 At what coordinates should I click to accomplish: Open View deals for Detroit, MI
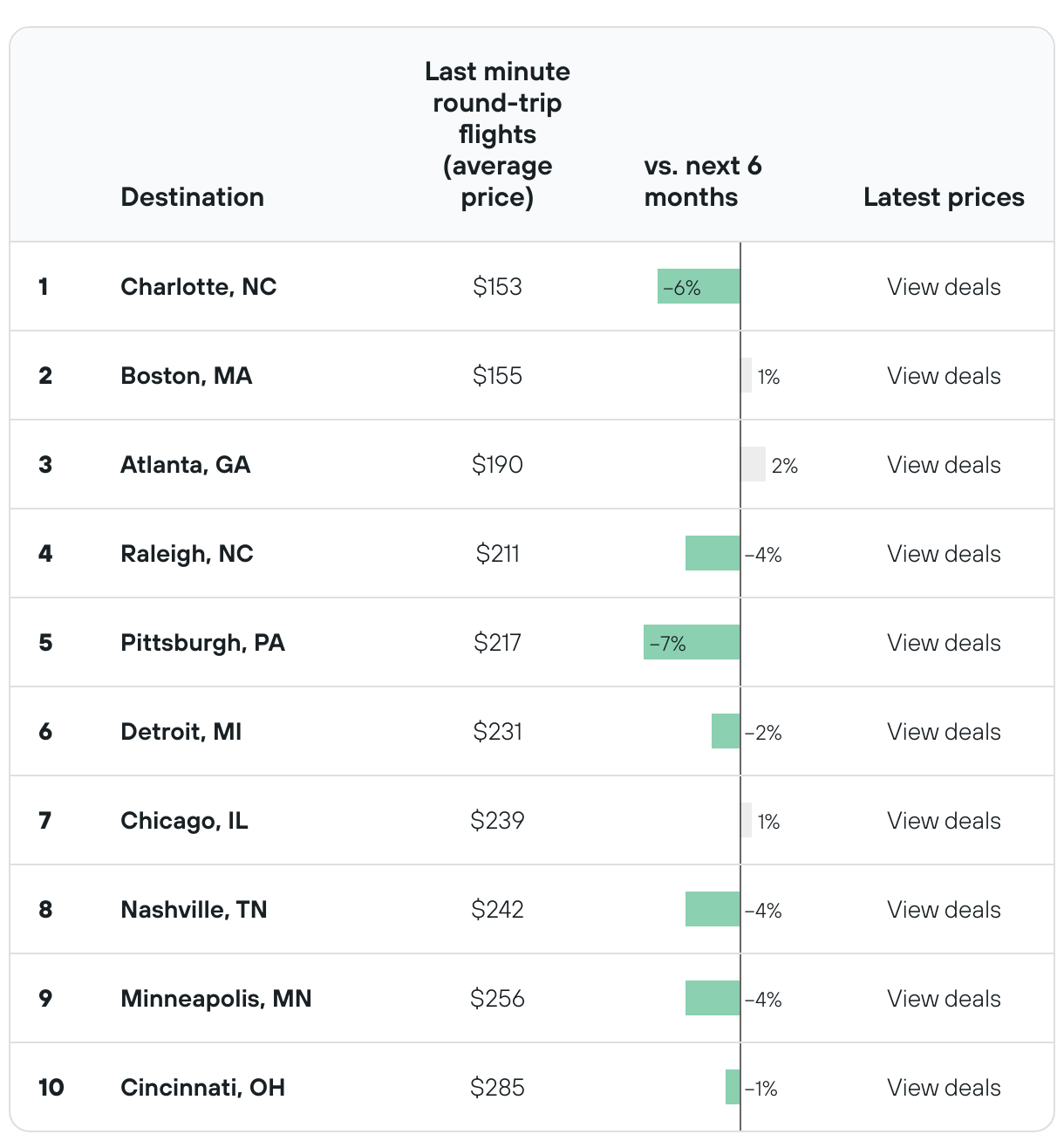944,732
